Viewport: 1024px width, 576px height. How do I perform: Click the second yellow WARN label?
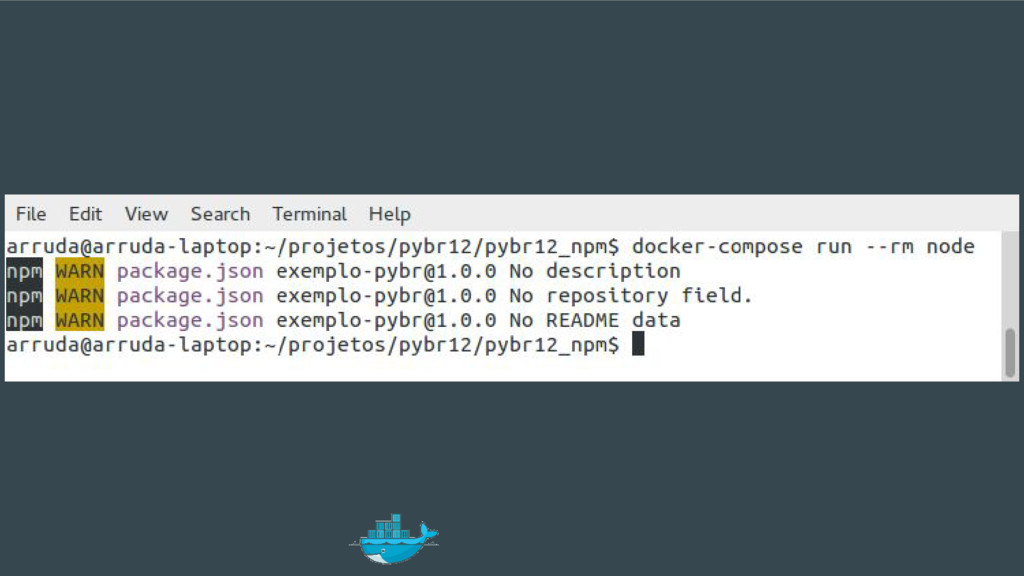coord(80,295)
